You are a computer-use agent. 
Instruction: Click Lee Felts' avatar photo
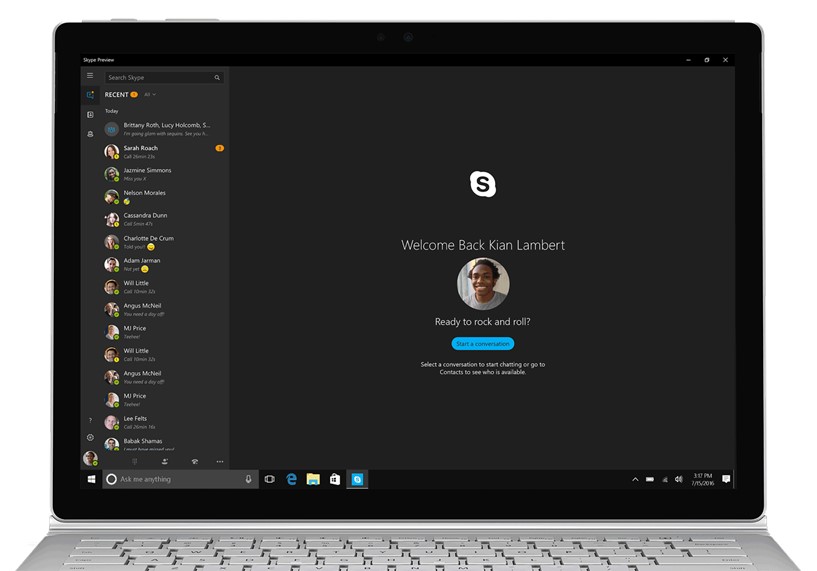click(x=111, y=423)
